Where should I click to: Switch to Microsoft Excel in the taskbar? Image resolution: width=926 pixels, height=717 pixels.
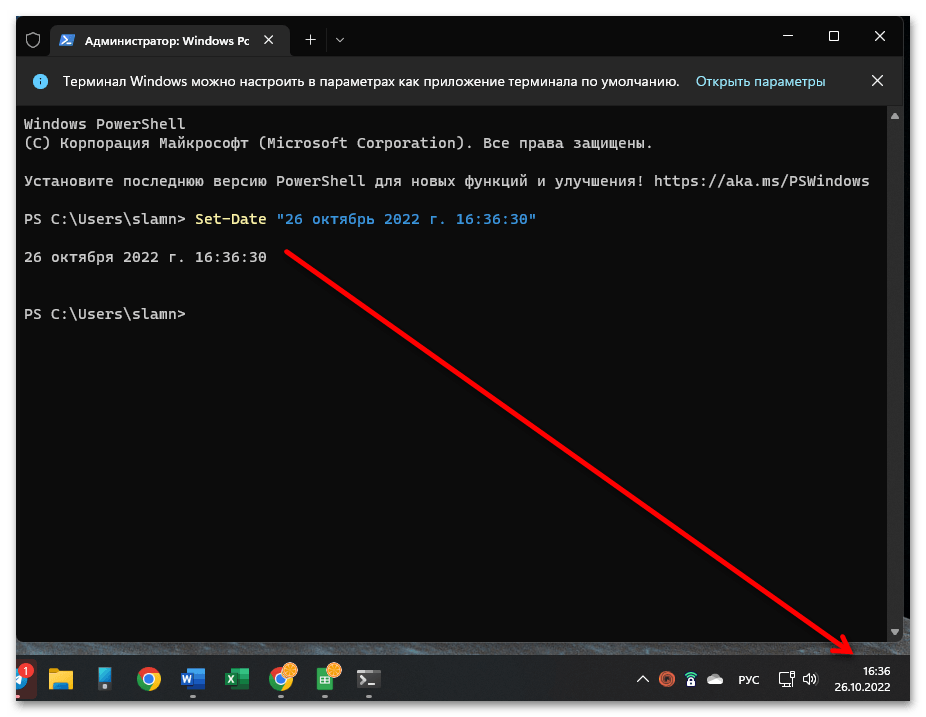point(237,679)
